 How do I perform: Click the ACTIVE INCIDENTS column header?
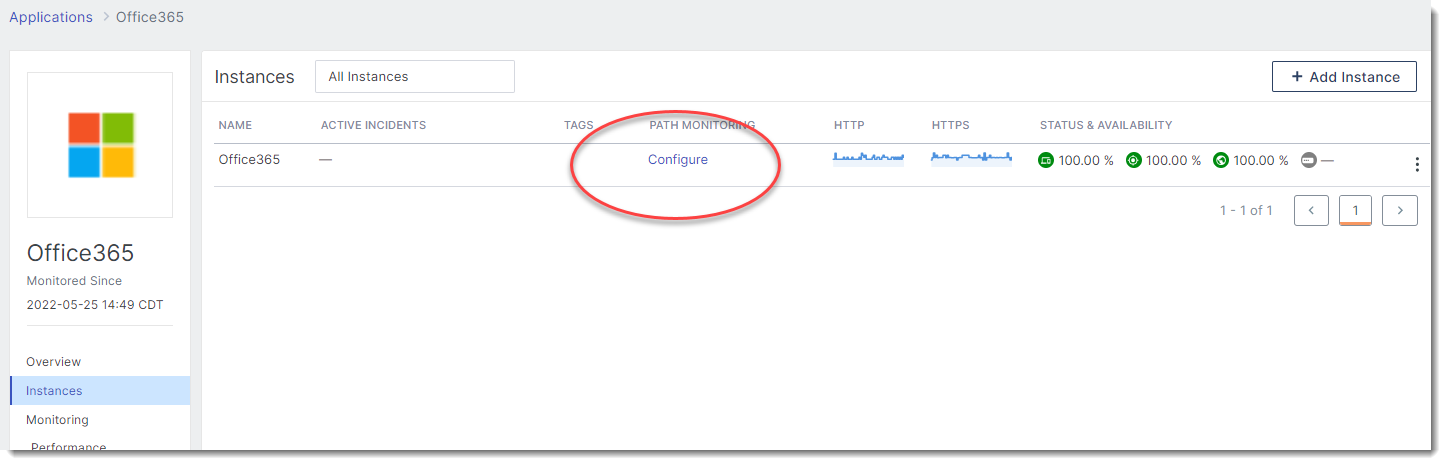[x=373, y=125]
